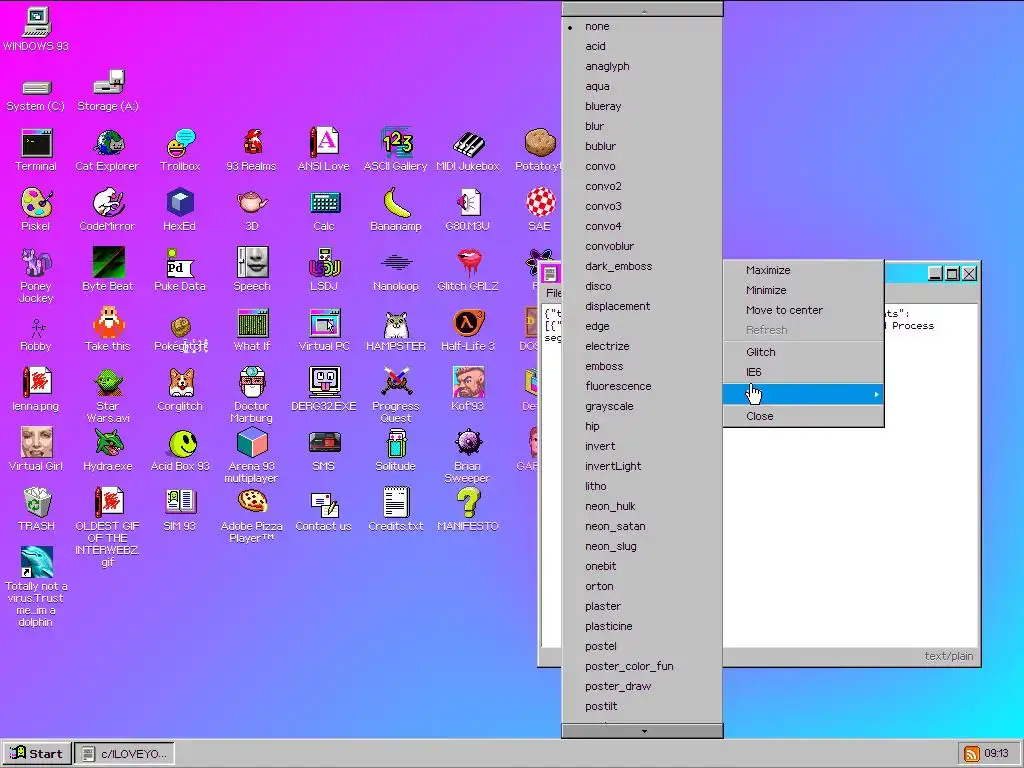This screenshot has height=768, width=1024.
Task: Launch Brian Sweeper mine icon
Action: [x=468, y=456]
